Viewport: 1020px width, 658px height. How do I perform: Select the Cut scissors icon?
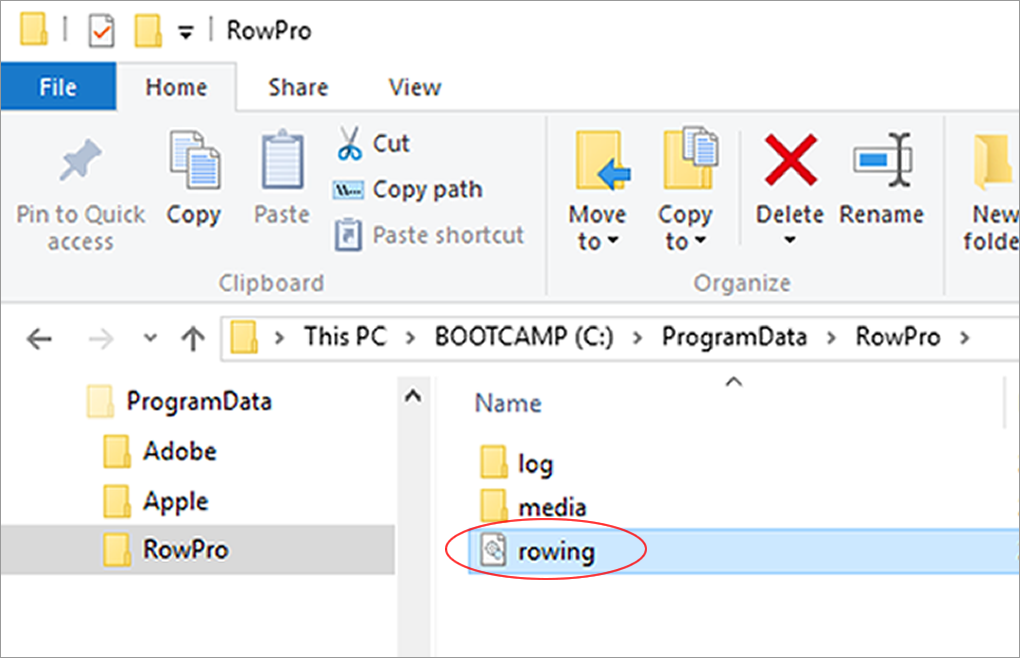(x=349, y=144)
